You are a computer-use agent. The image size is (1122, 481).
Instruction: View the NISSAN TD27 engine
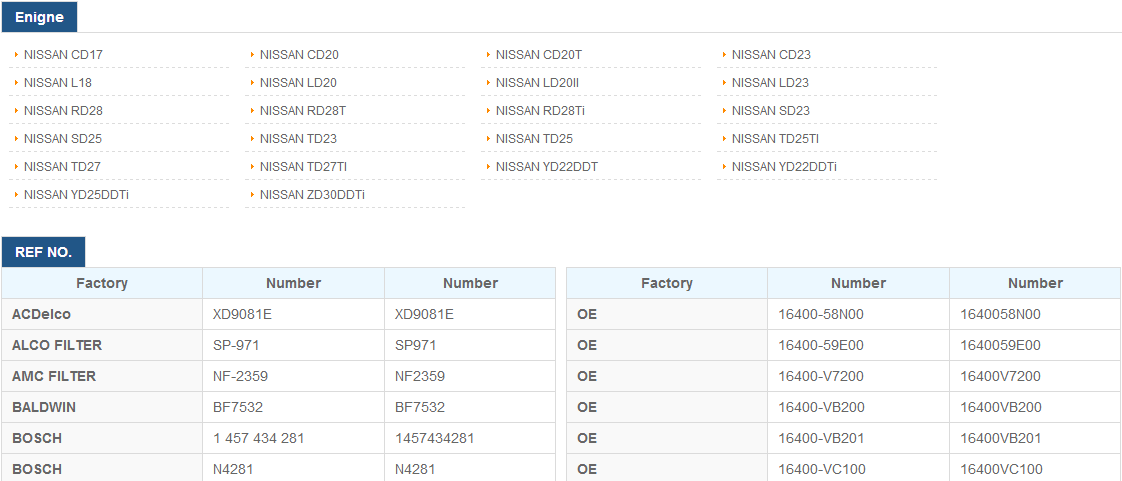pos(62,166)
